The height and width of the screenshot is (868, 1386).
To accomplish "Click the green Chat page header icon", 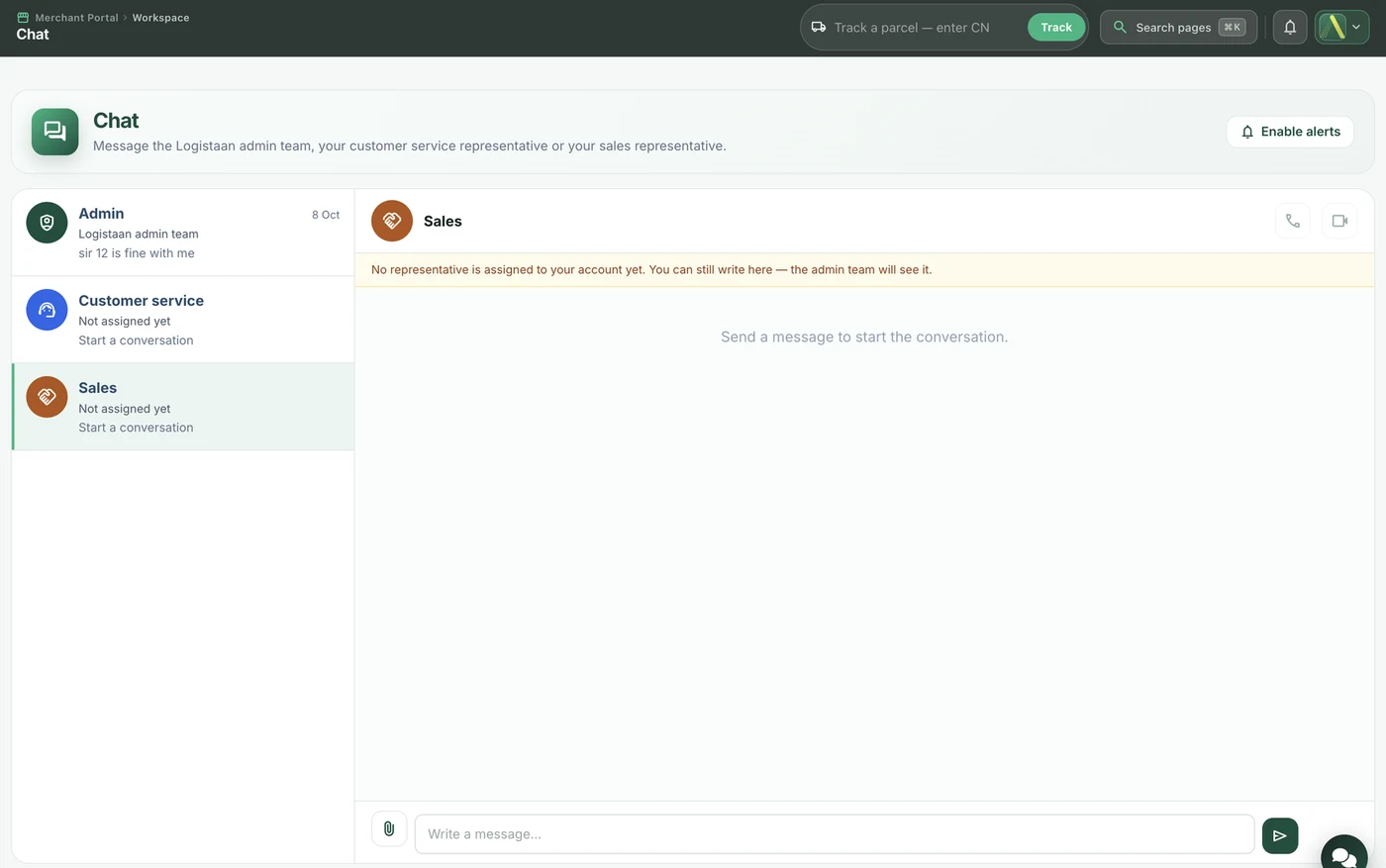I will (54, 132).
